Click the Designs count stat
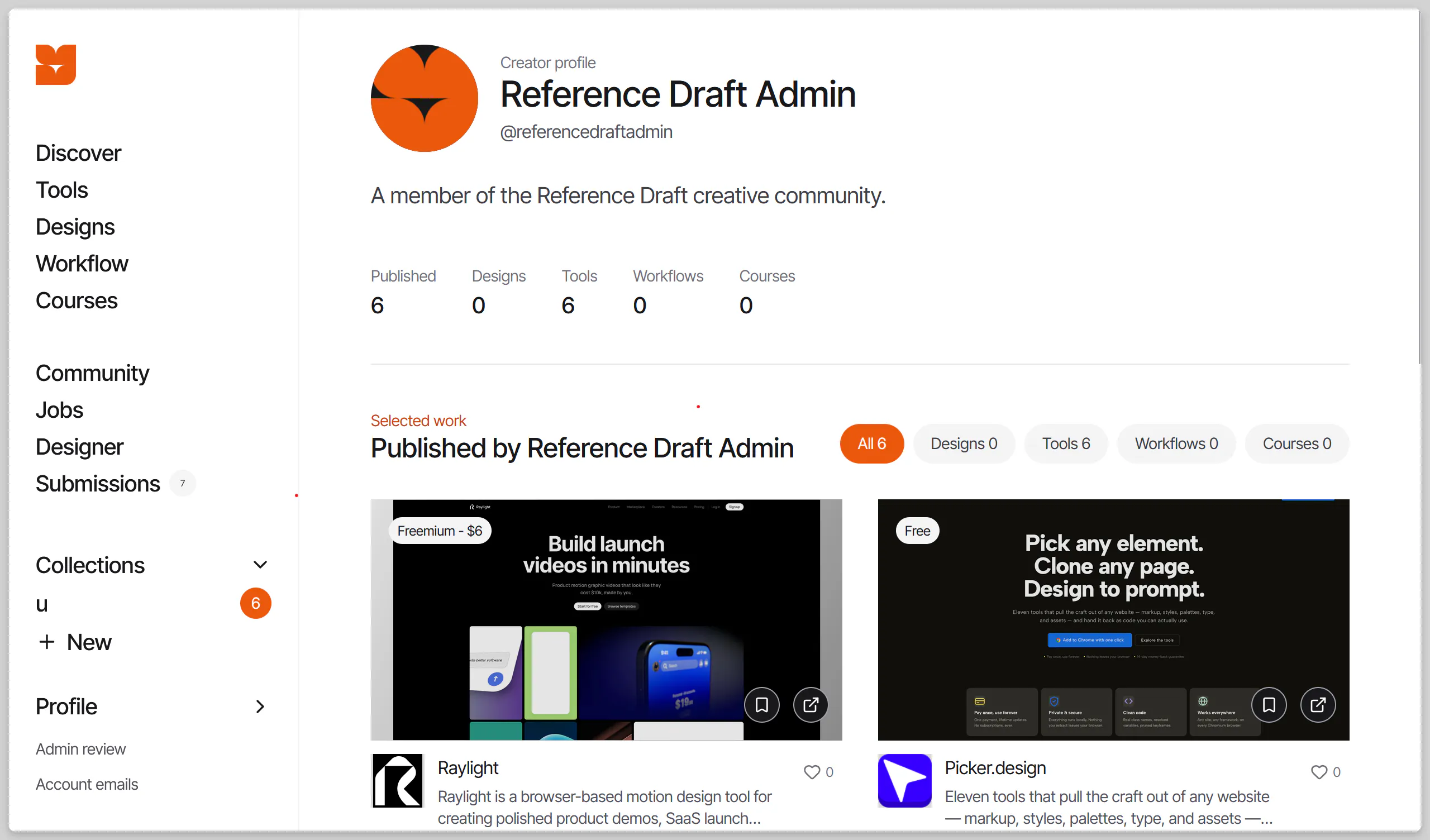1430x840 pixels. pos(499,292)
